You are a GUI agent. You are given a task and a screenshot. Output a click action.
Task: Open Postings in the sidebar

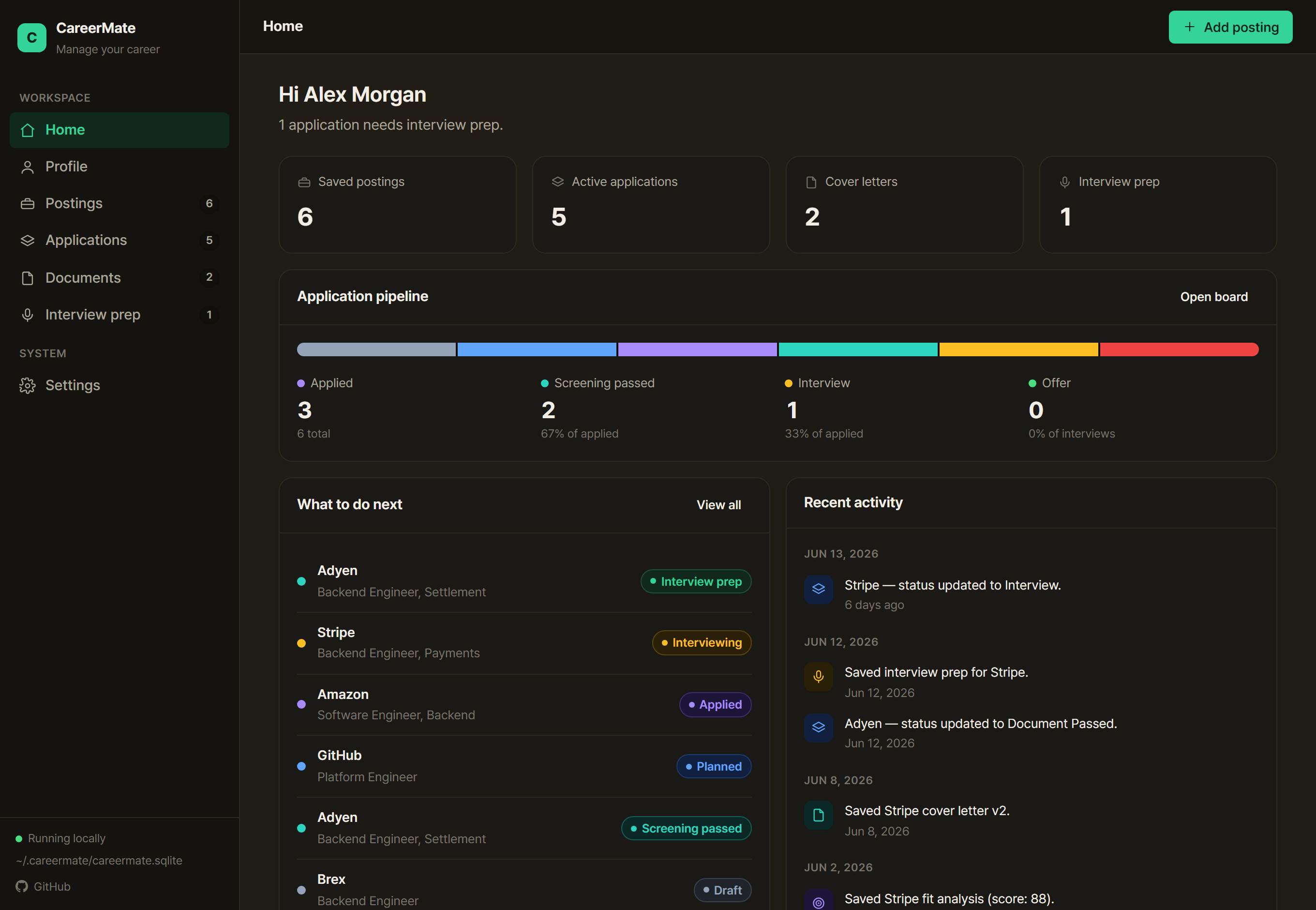click(x=120, y=204)
